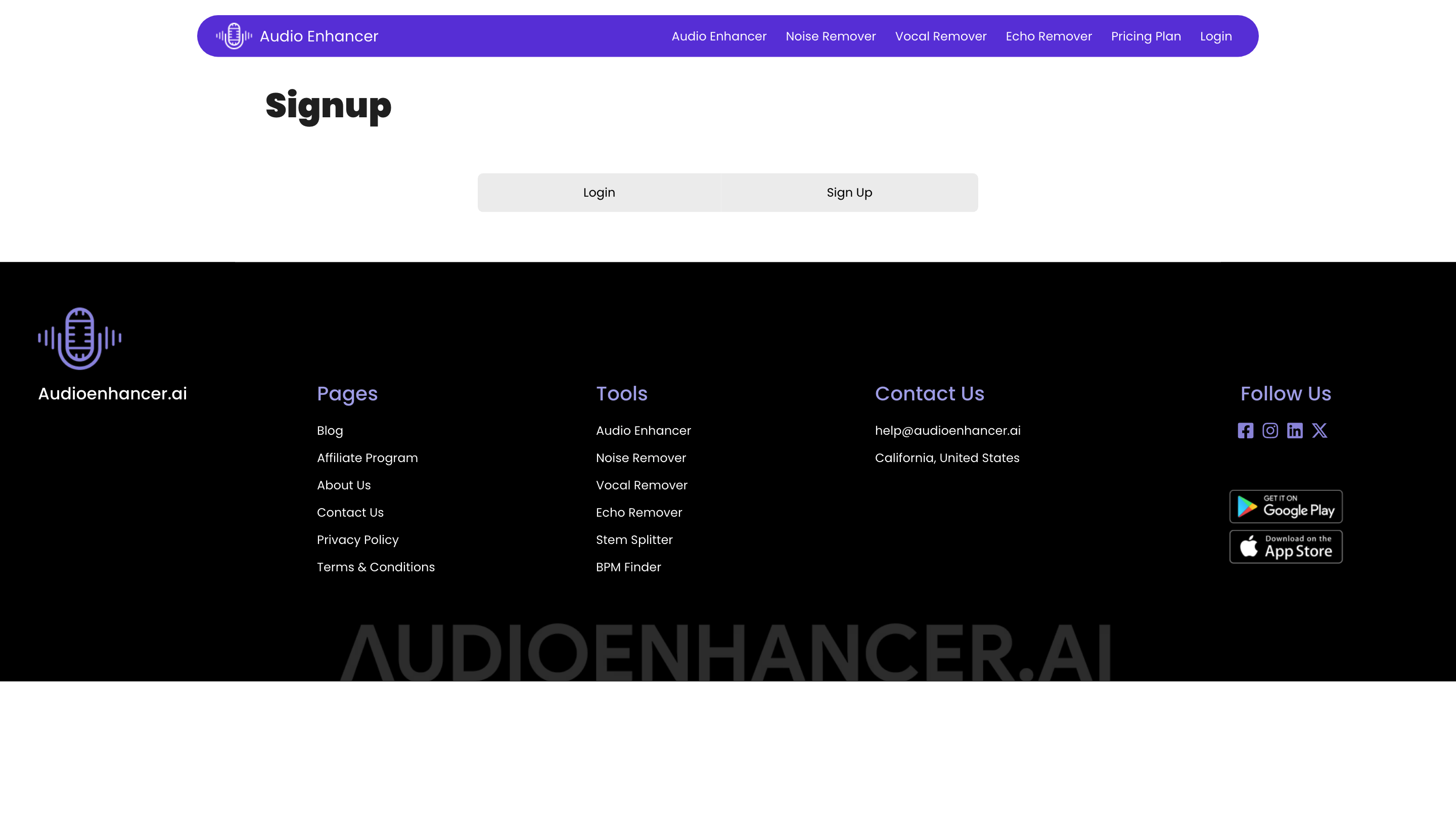Click the Audio Enhancer microphone logo in header
Screen dimensions: 1456x819
[x=234, y=35]
